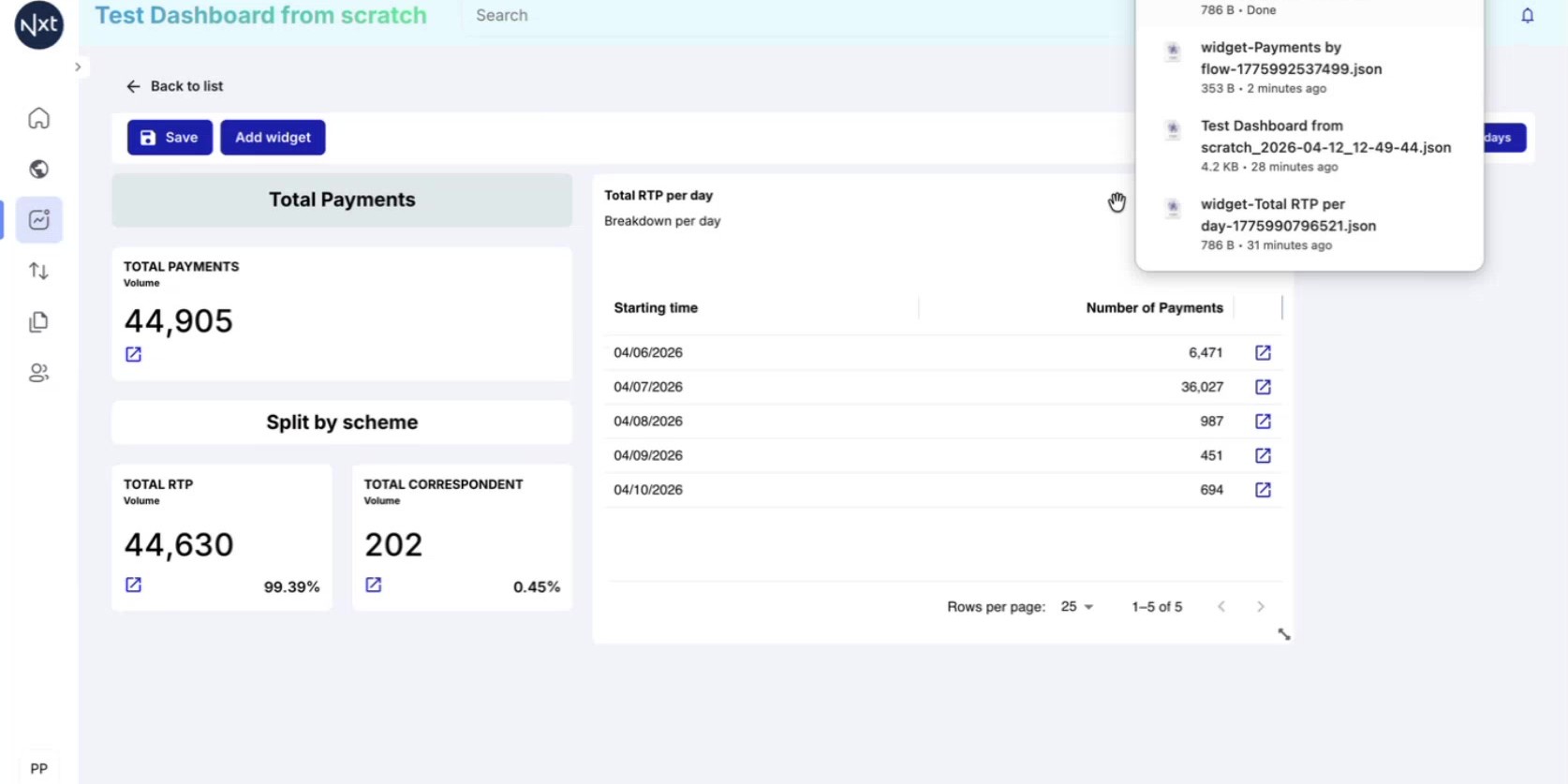Click the Back to list link

(174, 86)
